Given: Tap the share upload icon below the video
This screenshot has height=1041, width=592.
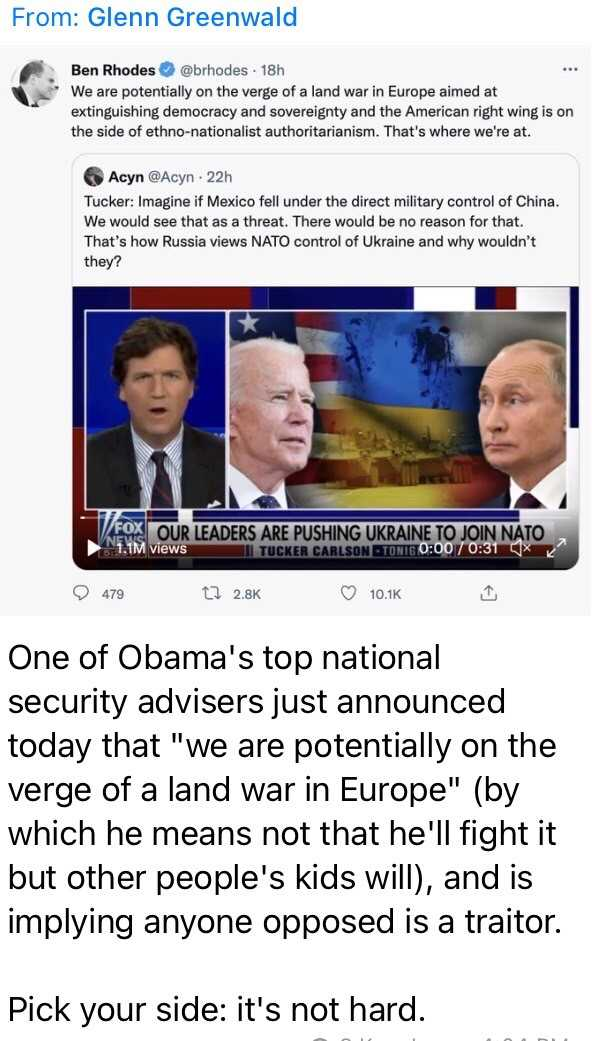Looking at the screenshot, I should tap(488, 594).
